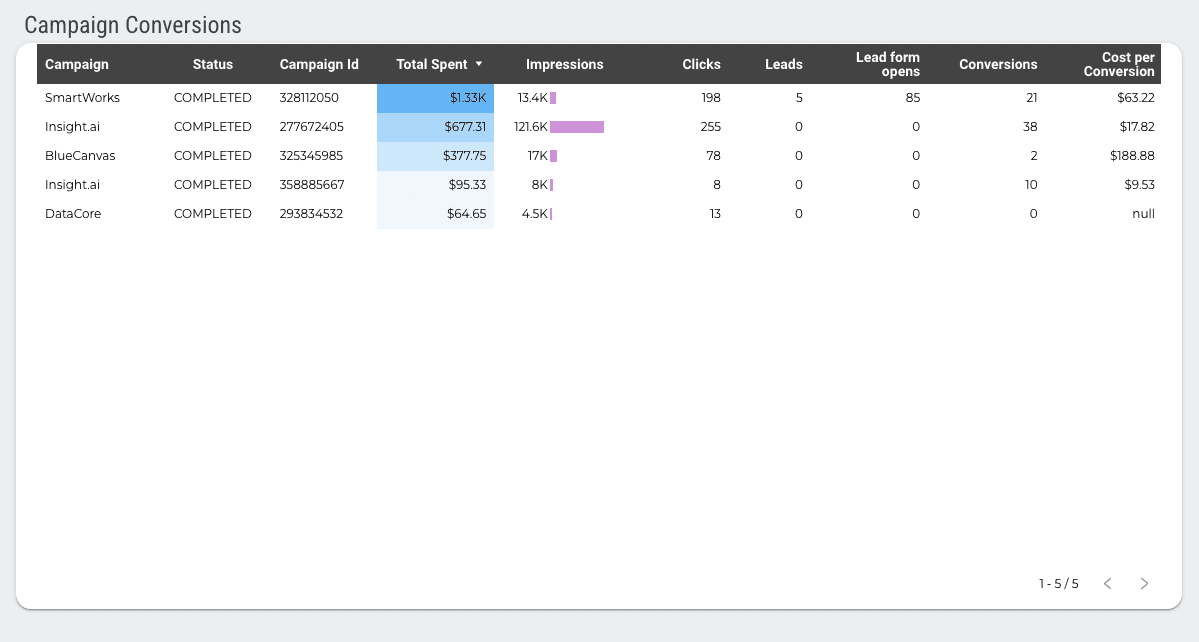The height and width of the screenshot is (642, 1199).
Task: Click the BlueCanvas campaign name
Action: click(80, 156)
